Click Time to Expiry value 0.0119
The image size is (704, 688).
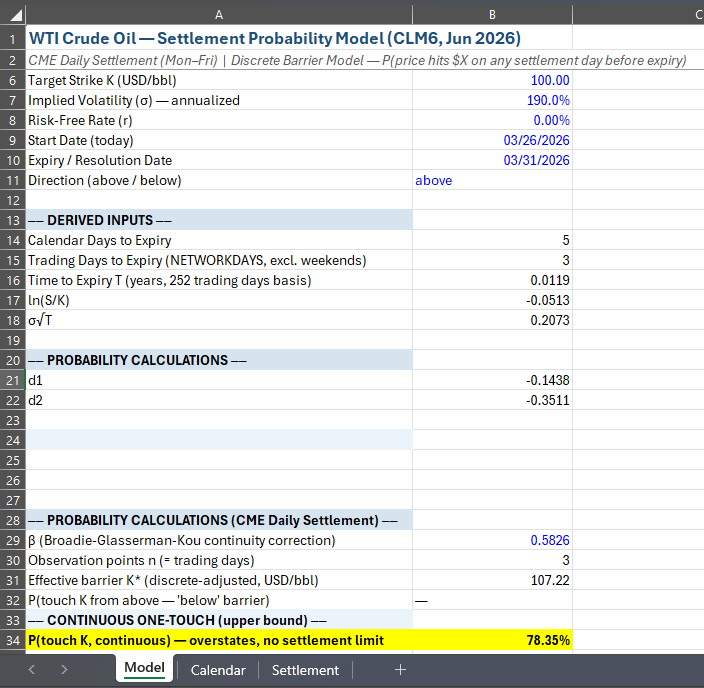point(493,280)
